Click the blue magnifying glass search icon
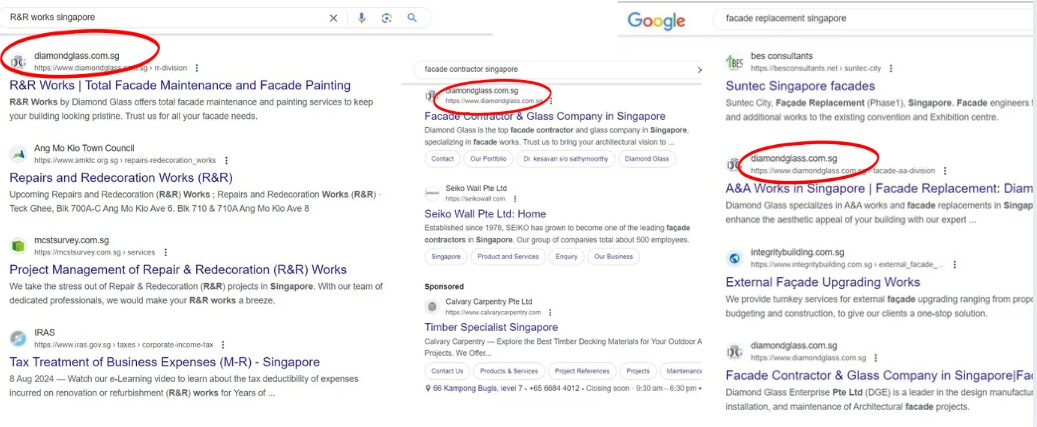This screenshot has width=1037, height=427. tap(411, 18)
